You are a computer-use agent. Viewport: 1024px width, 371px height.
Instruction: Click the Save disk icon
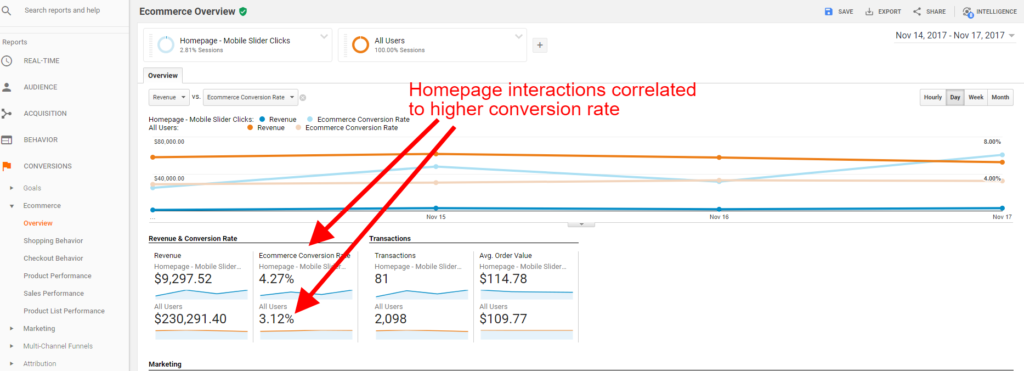[x=829, y=12]
